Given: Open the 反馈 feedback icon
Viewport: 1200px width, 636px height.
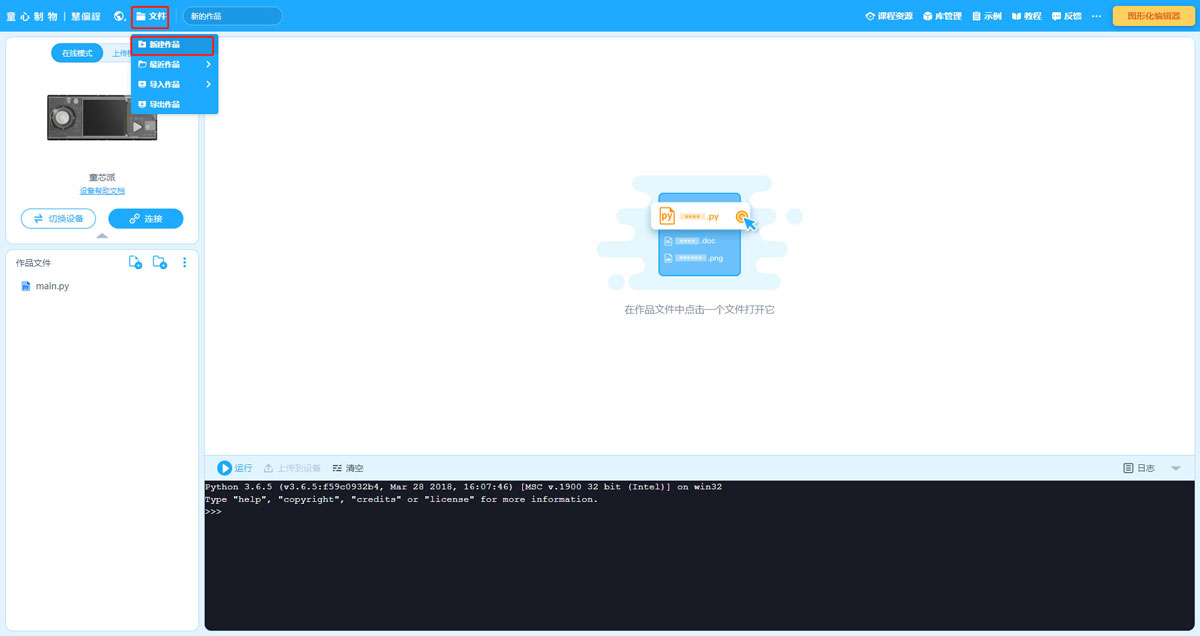Looking at the screenshot, I should [x=1066, y=15].
